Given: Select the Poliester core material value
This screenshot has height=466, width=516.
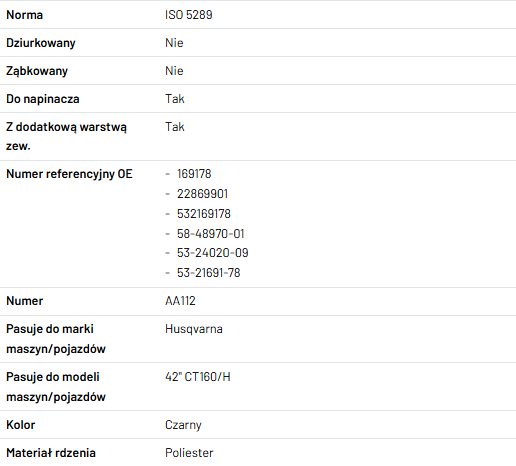Looking at the screenshot, I should pyautogui.click(x=189, y=453).
